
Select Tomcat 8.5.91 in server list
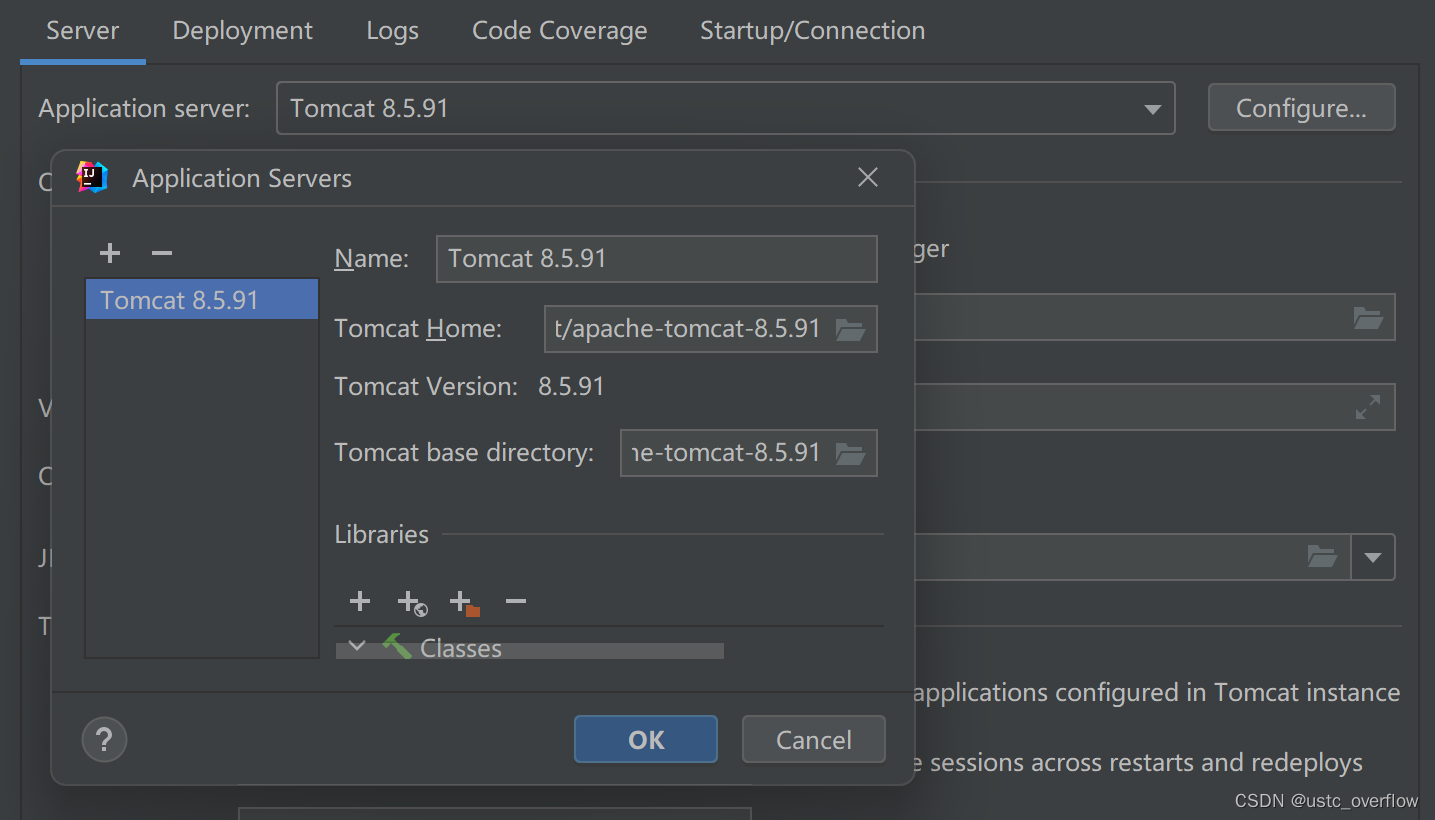[x=202, y=300]
